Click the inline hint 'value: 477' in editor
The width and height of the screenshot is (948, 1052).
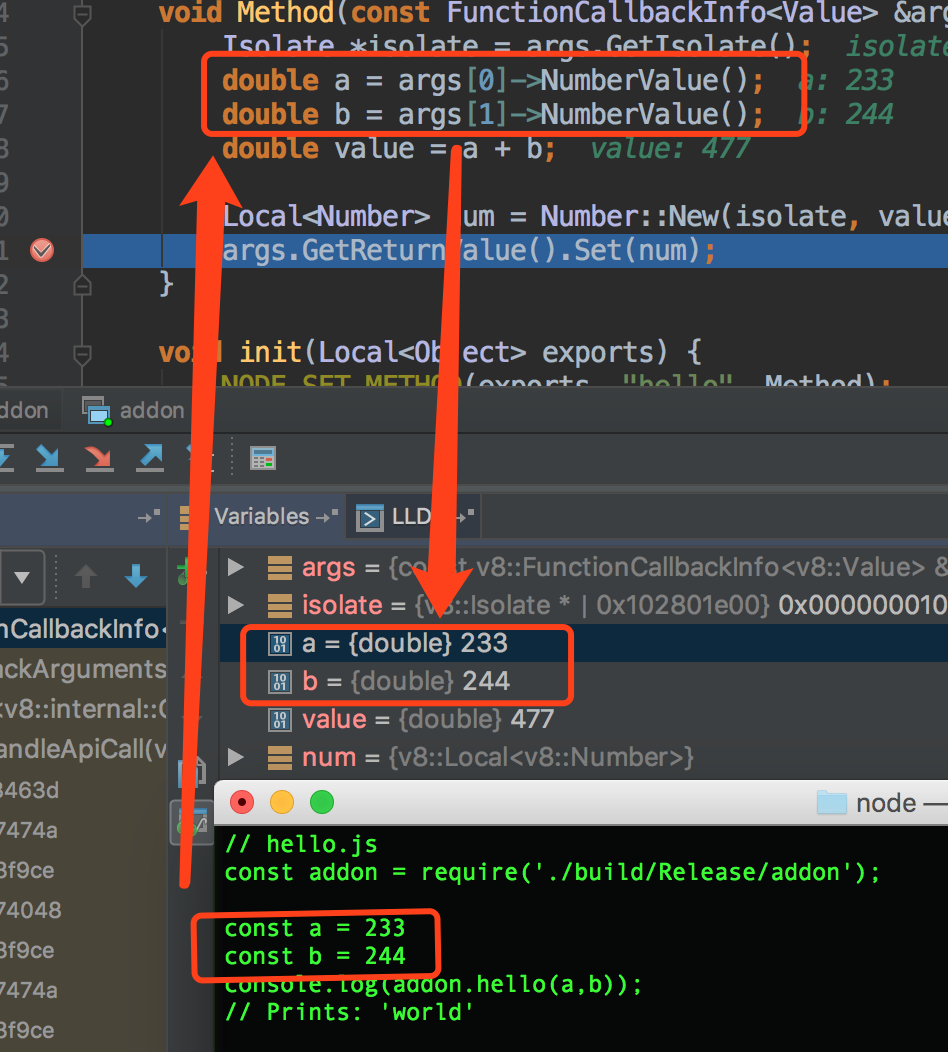point(670,148)
